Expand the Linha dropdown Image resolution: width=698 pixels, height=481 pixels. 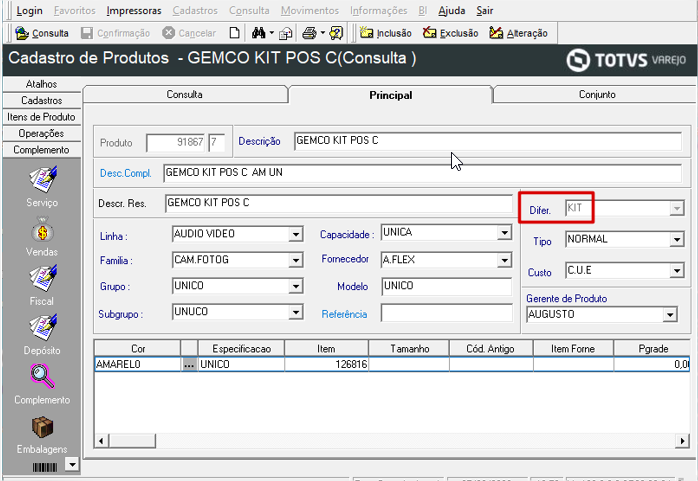click(296, 234)
